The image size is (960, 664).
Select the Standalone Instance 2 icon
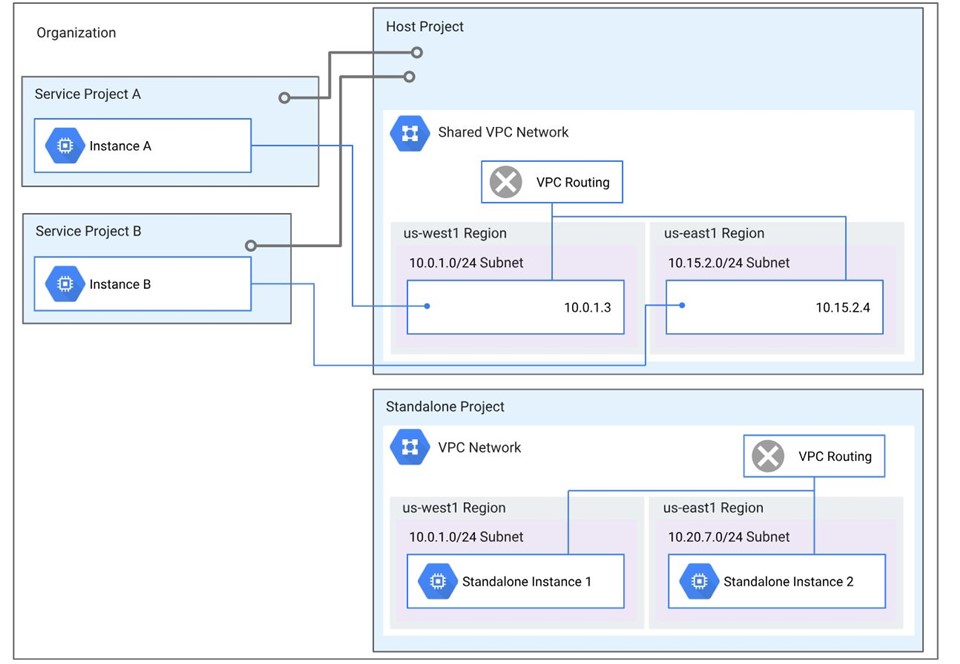coord(697,581)
